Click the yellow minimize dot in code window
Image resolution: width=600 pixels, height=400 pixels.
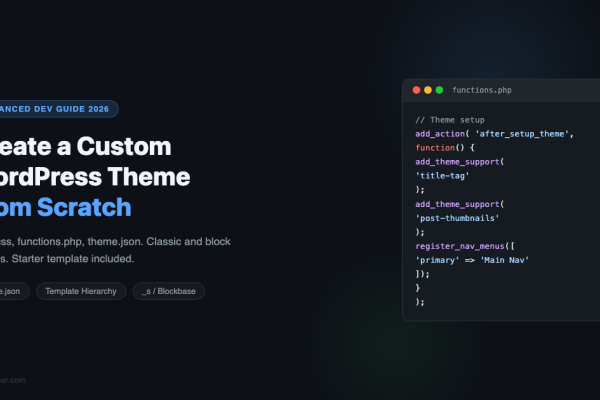tap(428, 90)
